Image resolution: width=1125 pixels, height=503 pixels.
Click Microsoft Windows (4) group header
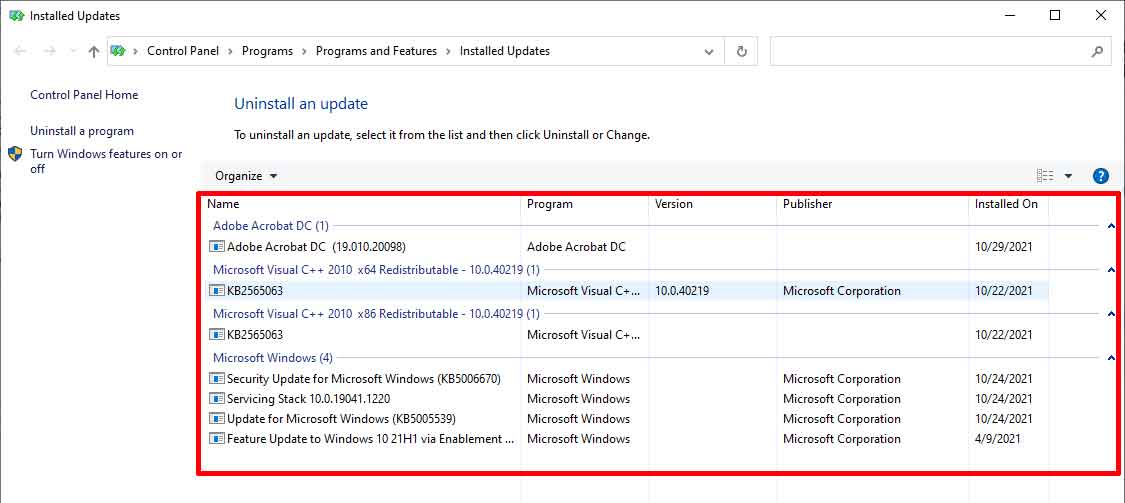pyautogui.click(x=273, y=358)
